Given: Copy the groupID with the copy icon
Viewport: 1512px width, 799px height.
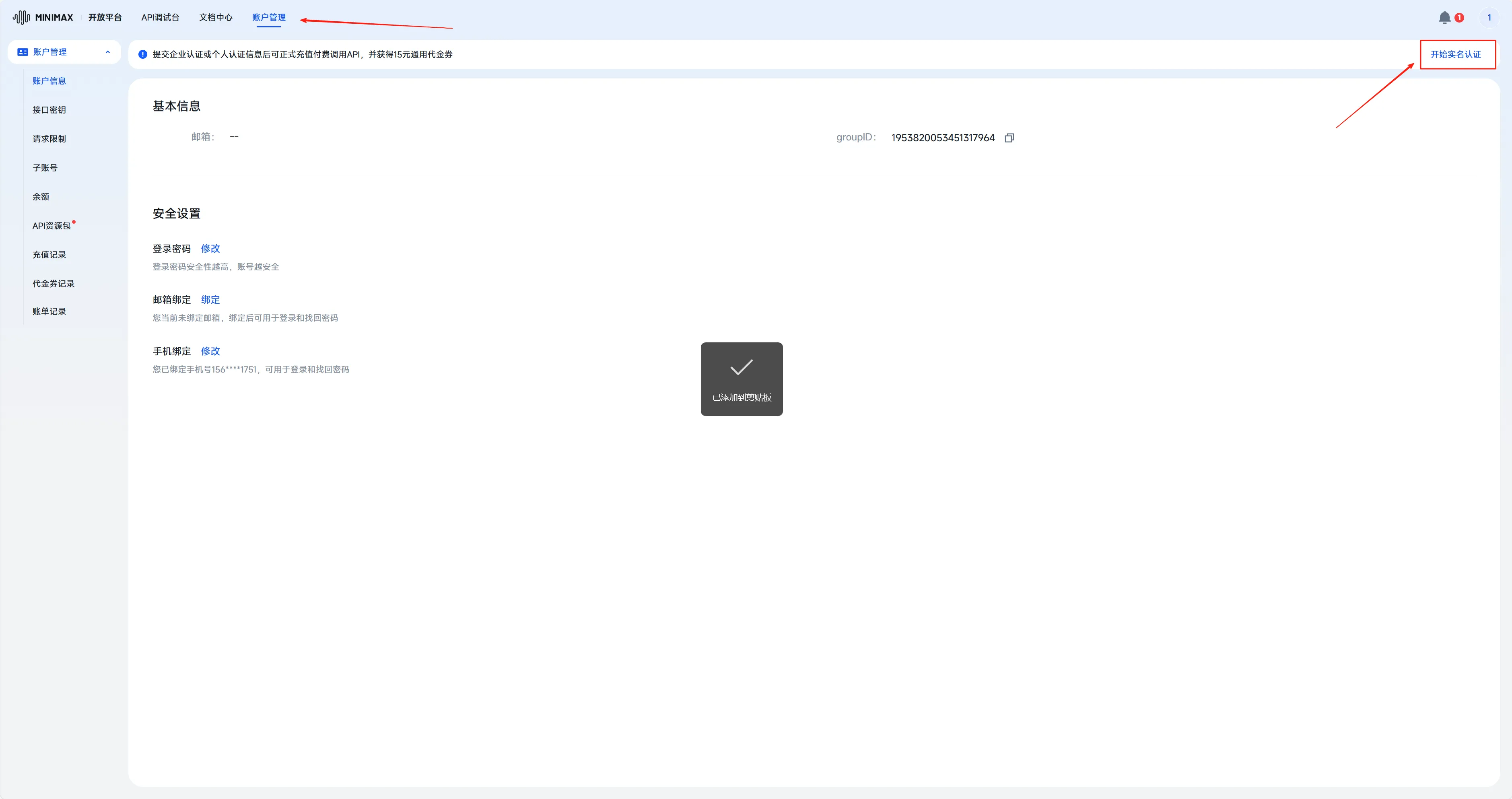Looking at the screenshot, I should point(1009,138).
